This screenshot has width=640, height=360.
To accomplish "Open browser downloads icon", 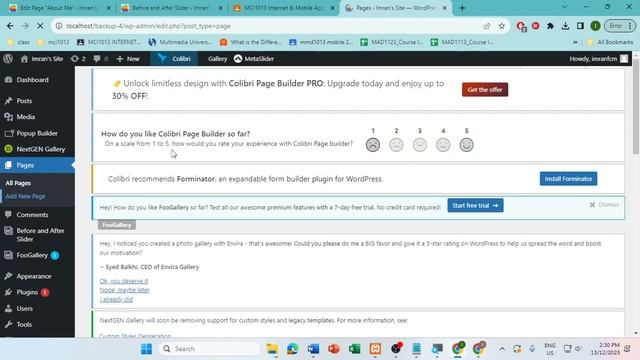I will pos(565,26).
